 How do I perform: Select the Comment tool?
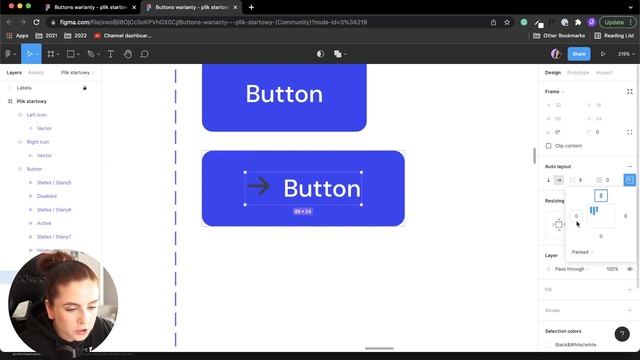144,54
